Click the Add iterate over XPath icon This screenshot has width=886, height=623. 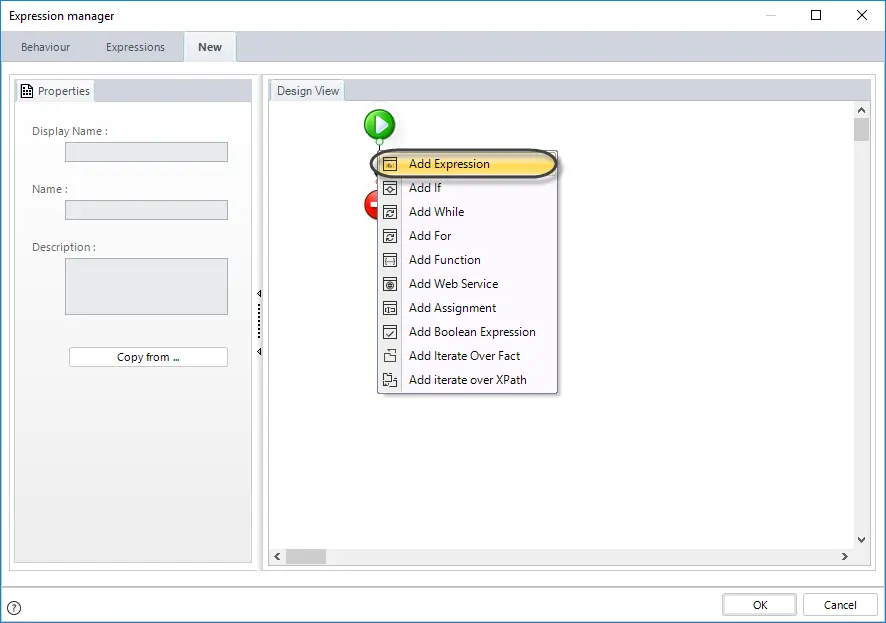390,380
